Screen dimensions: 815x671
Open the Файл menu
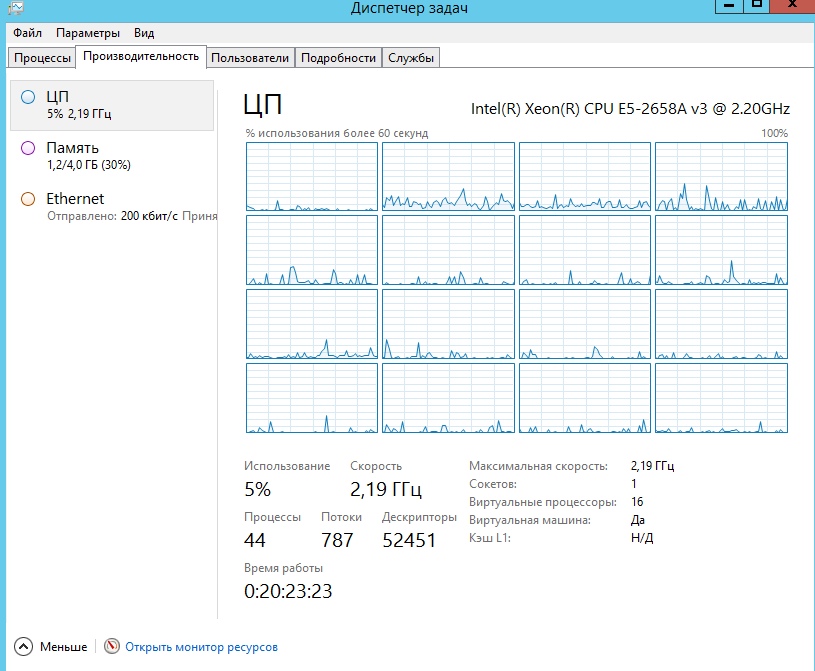27,33
